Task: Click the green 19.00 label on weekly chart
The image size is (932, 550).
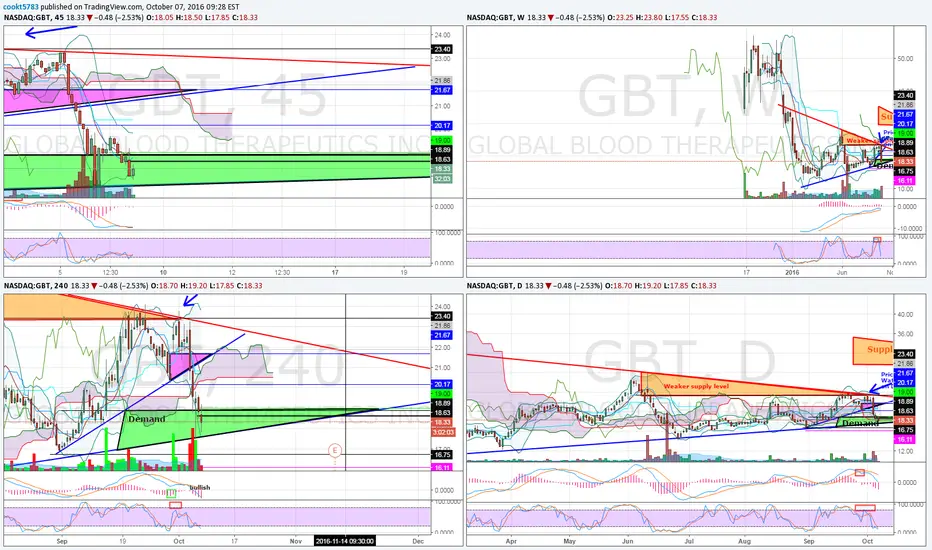Action: click(905, 133)
